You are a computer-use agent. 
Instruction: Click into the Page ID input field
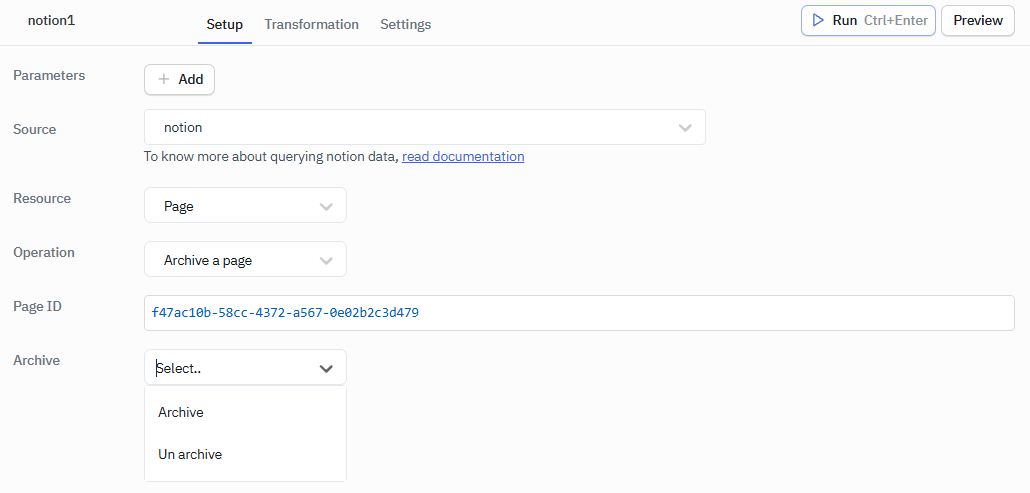(580, 313)
